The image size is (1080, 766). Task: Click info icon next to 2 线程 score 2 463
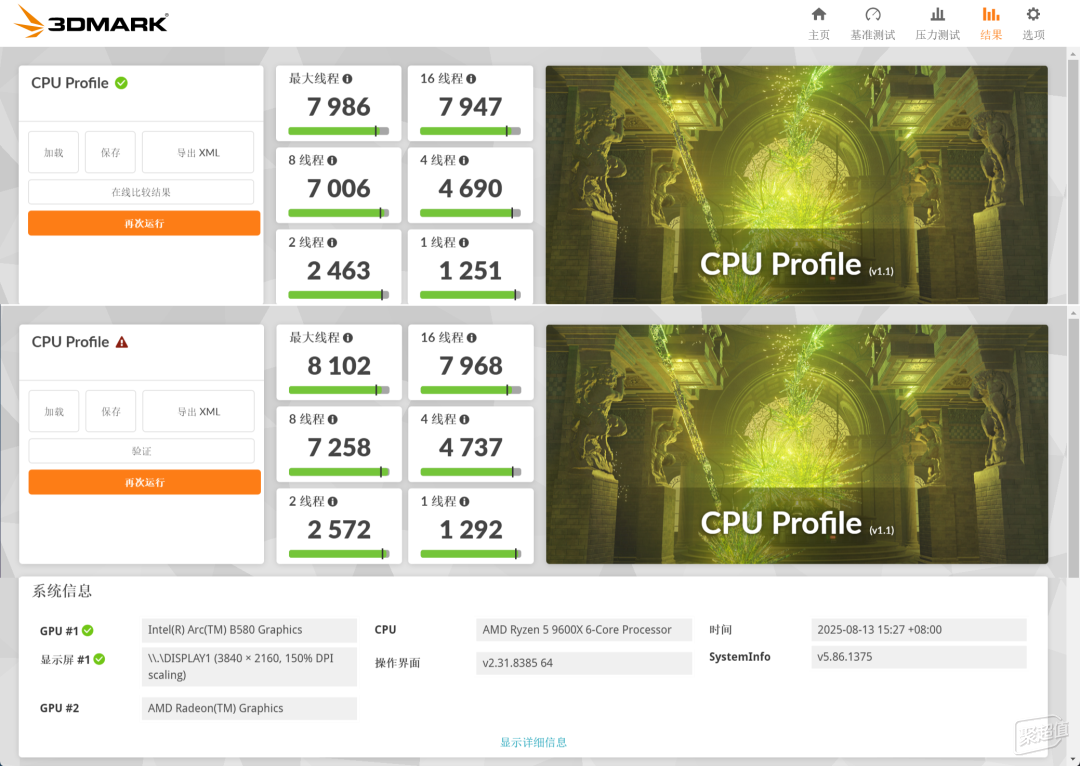click(332, 242)
